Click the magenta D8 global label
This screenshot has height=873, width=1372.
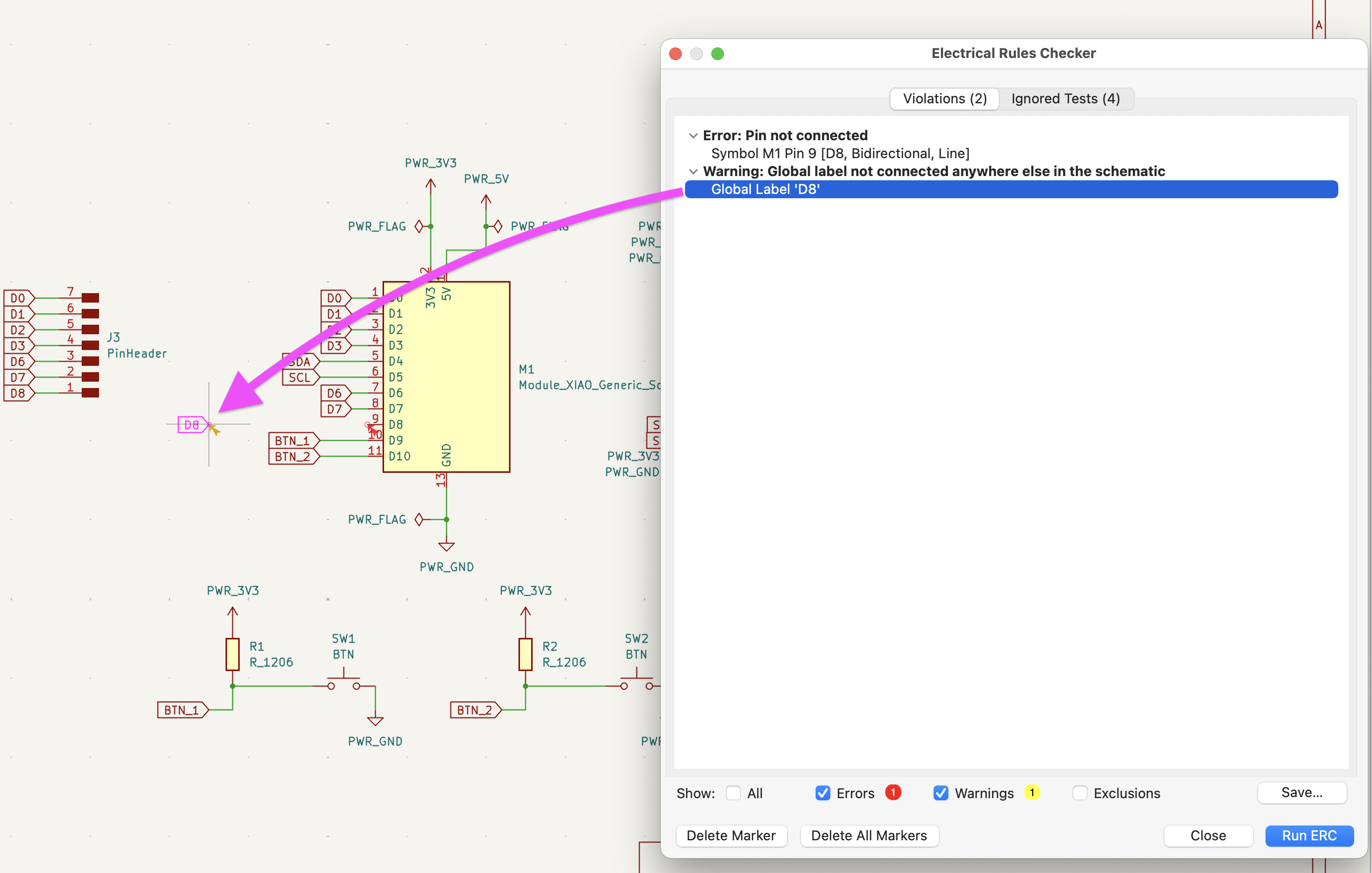point(192,425)
